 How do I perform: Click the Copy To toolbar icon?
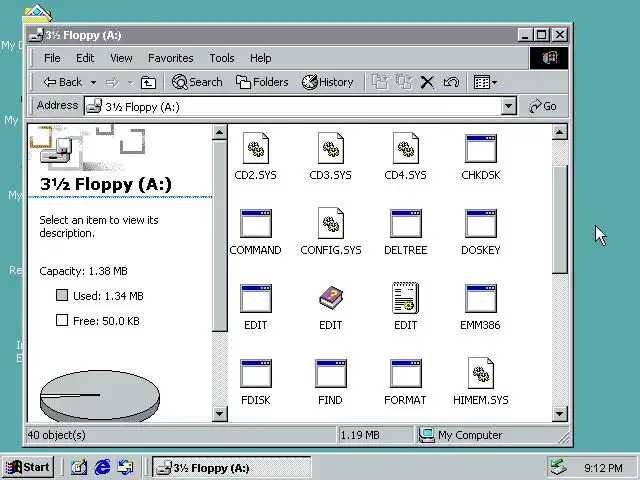(x=404, y=82)
